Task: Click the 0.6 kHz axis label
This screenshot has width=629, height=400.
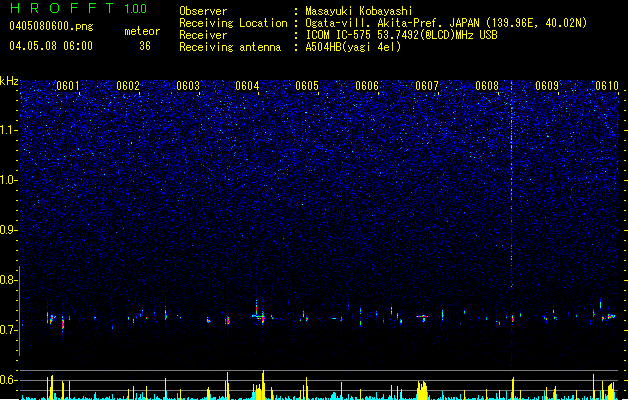Action: coord(8,380)
